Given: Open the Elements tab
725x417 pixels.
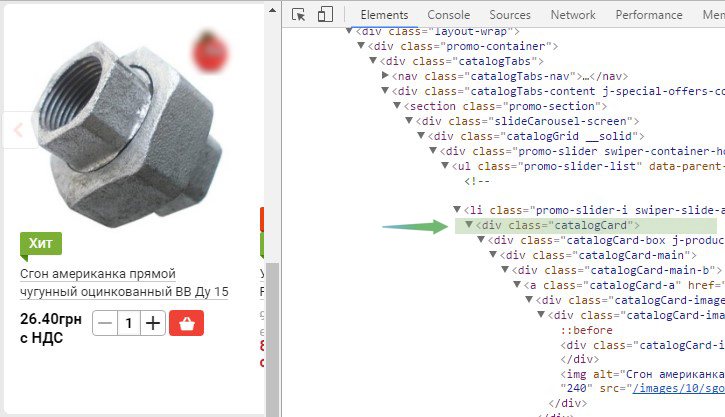Looking at the screenshot, I should (384, 15).
